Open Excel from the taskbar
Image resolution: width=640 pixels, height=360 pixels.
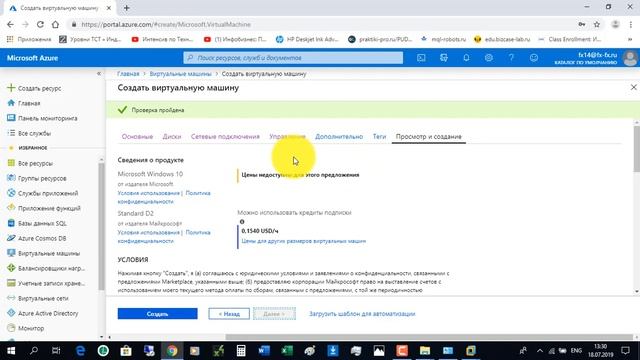pyautogui.click(x=287, y=351)
